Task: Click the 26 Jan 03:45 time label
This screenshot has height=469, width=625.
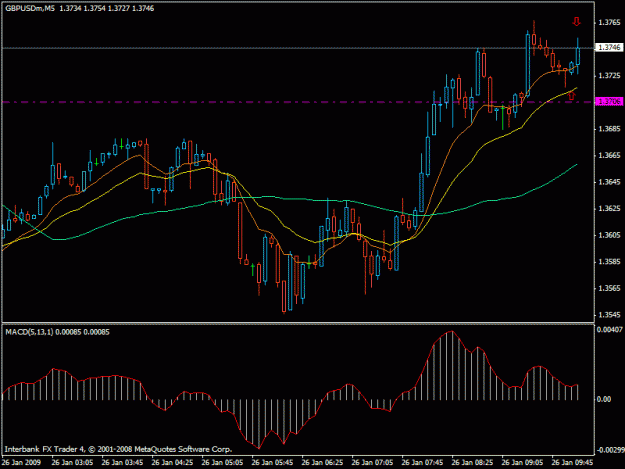Action: pyautogui.click(x=122, y=462)
